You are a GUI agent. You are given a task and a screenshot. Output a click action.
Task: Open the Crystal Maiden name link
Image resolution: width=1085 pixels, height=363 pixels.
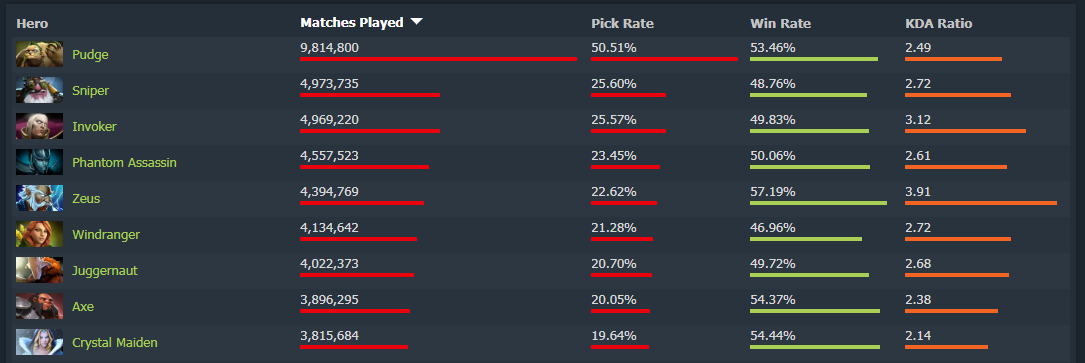pyautogui.click(x=114, y=342)
